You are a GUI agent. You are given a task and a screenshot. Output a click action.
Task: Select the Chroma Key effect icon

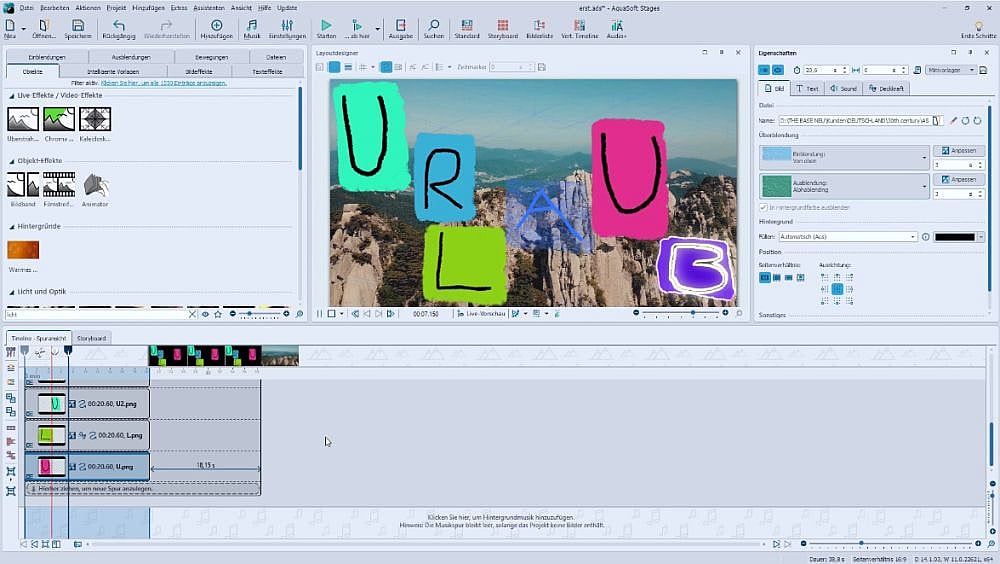pos(59,120)
